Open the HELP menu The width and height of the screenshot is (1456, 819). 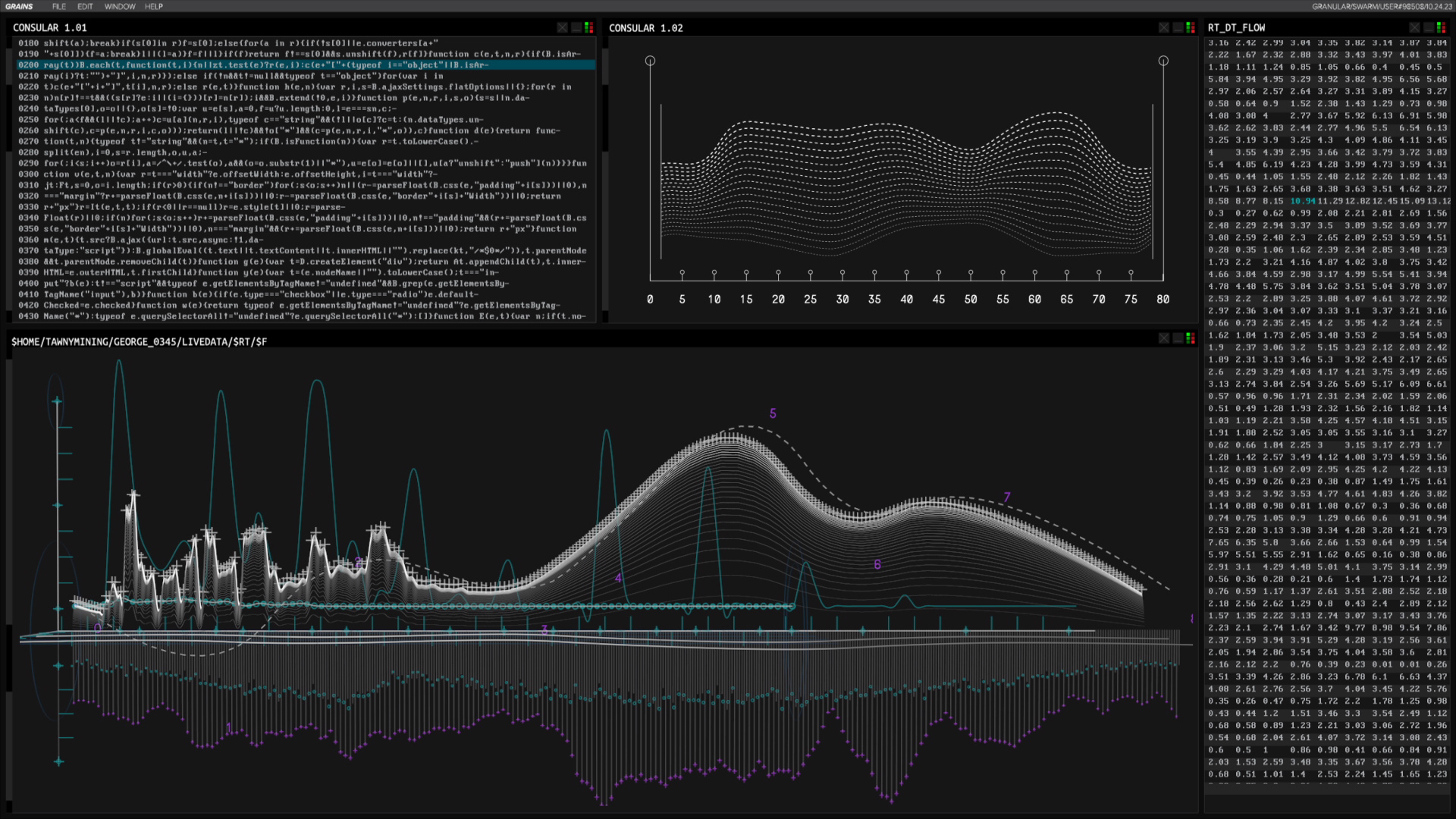tap(154, 7)
